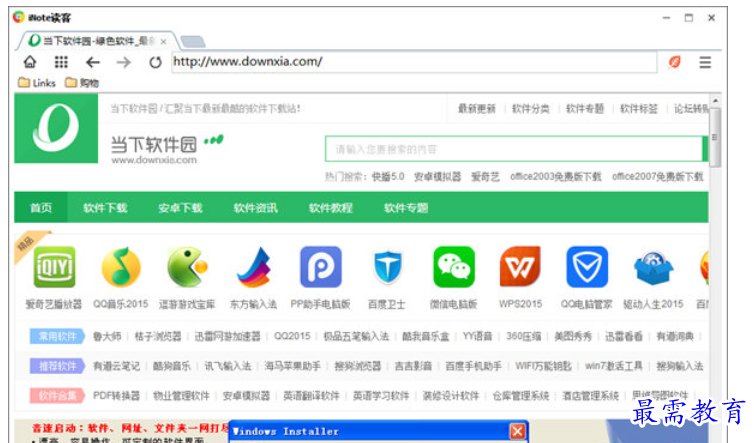Image resolution: width=754 pixels, height=443 pixels.
Task: Click hot search 快播5.0
Action: [x=388, y=177]
